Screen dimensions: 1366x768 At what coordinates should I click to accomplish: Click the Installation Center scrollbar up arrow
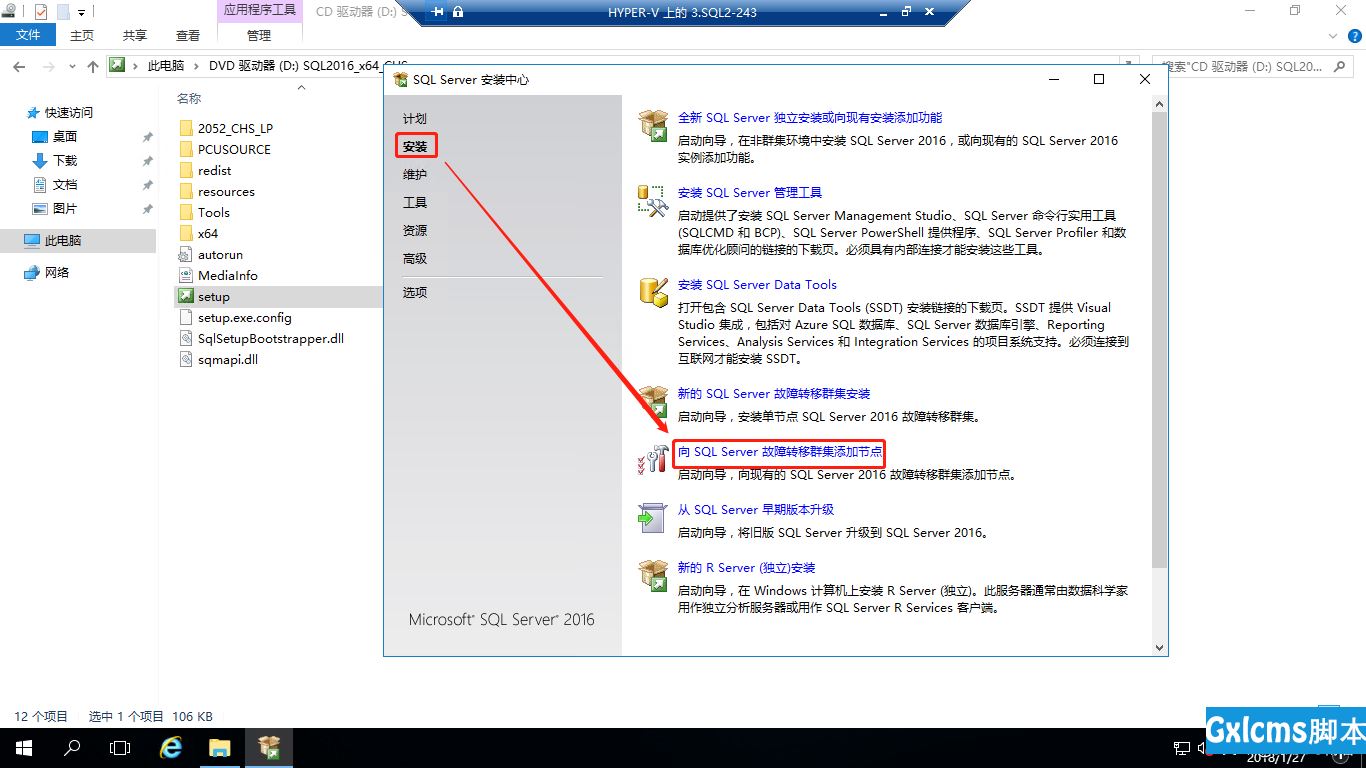tap(1160, 103)
